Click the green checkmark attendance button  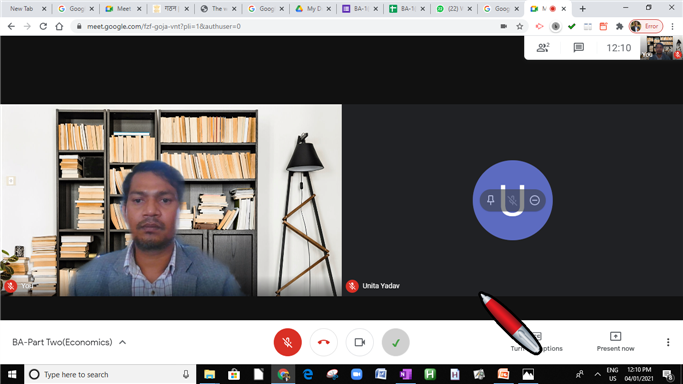[x=396, y=342]
